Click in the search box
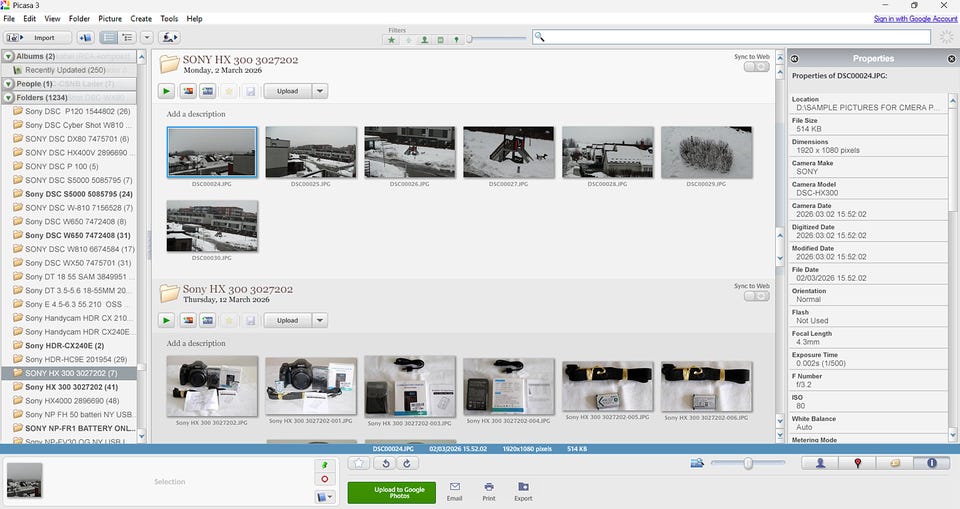 (x=732, y=37)
